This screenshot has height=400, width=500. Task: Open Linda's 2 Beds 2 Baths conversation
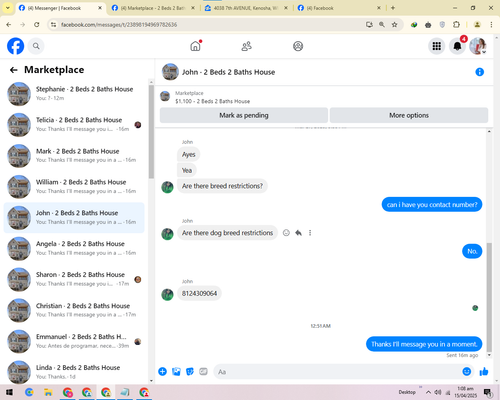74,372
